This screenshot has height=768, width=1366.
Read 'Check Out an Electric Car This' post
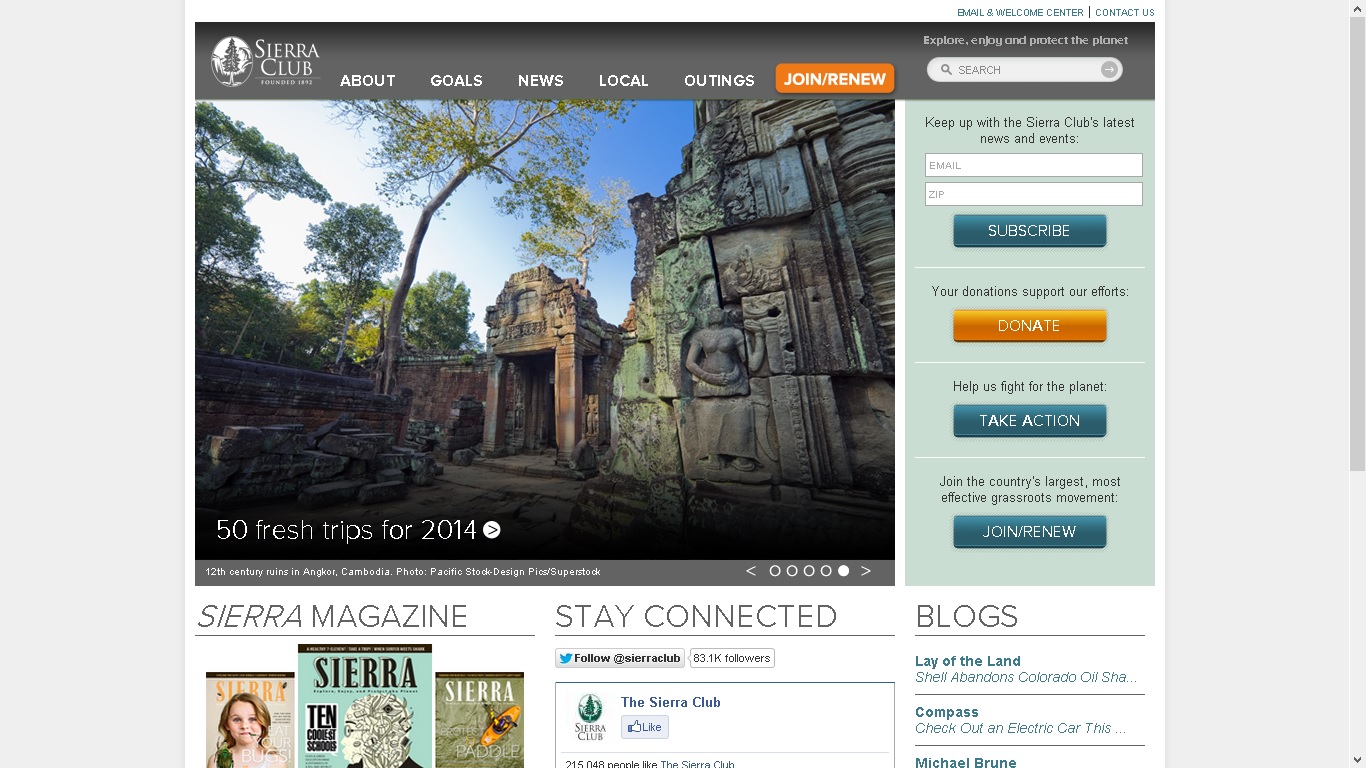click(x=1021, y=728)
